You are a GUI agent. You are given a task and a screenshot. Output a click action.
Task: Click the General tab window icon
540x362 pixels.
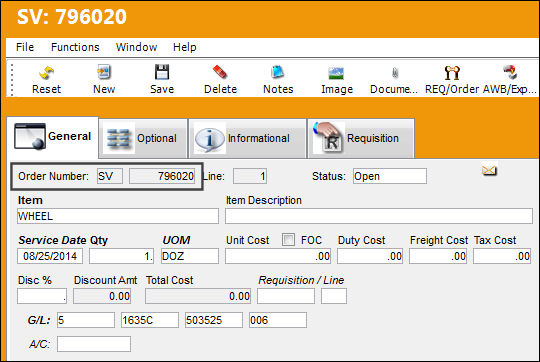click(x=30, y=136)
